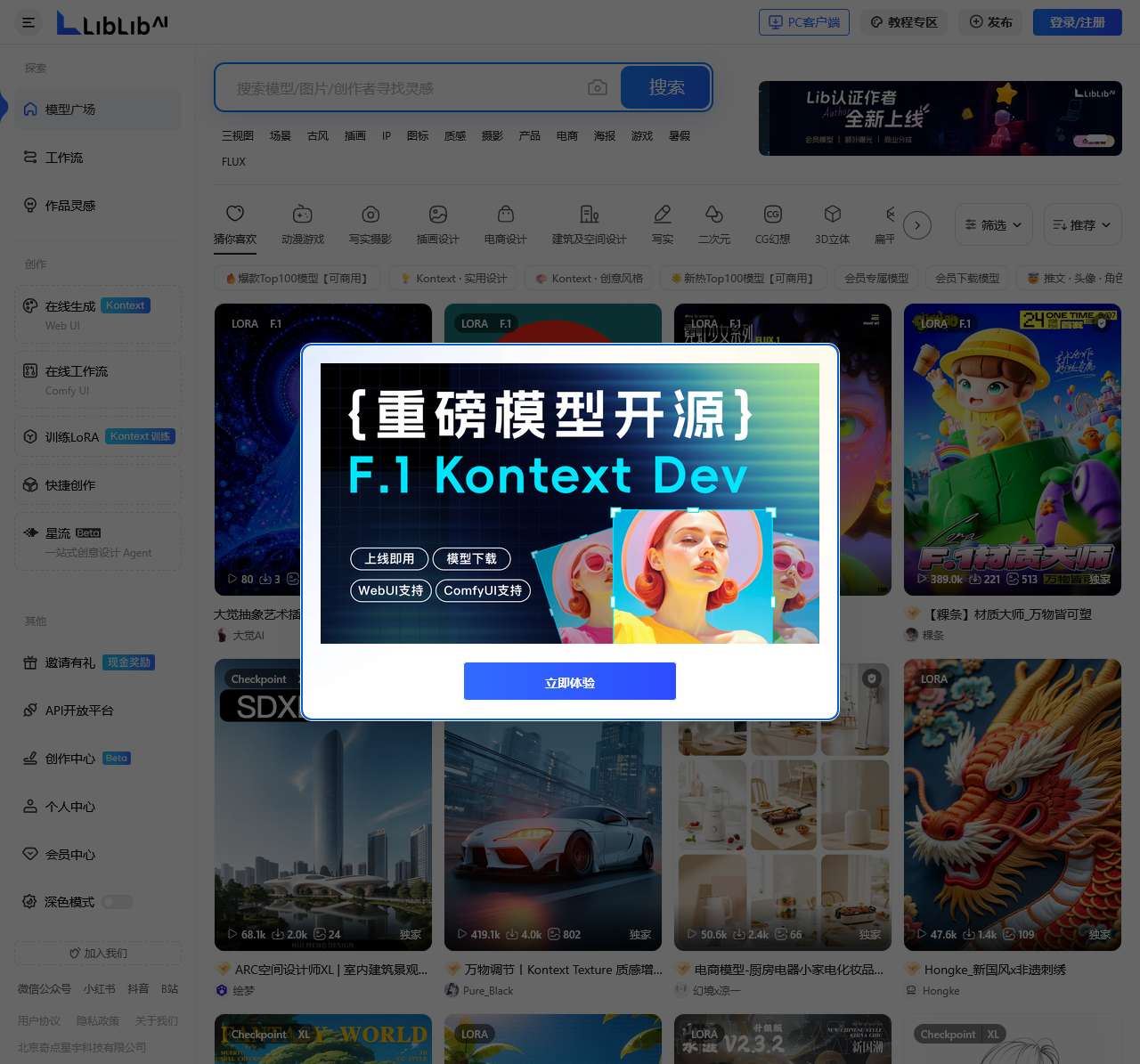Viewport: 1140px width, 1064px height.
Task: Open the LibLib AI logo homepage
Action: (112, 22)
